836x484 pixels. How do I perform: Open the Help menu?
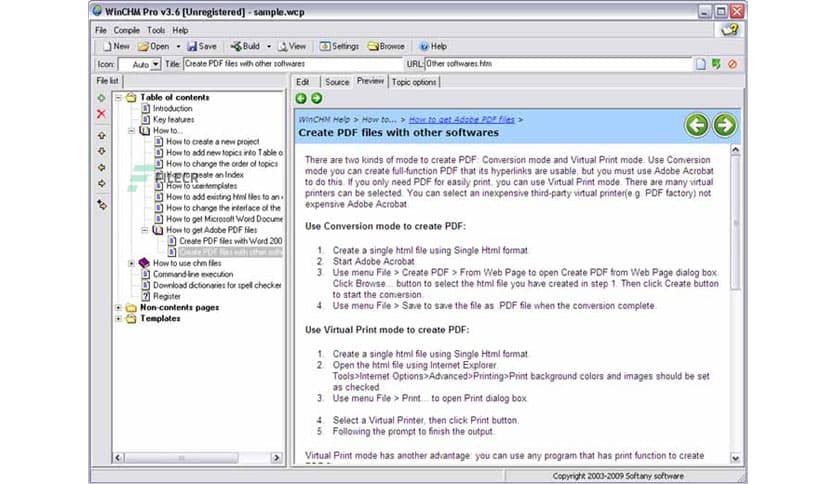pyautogui.click(x=180, y=30)
